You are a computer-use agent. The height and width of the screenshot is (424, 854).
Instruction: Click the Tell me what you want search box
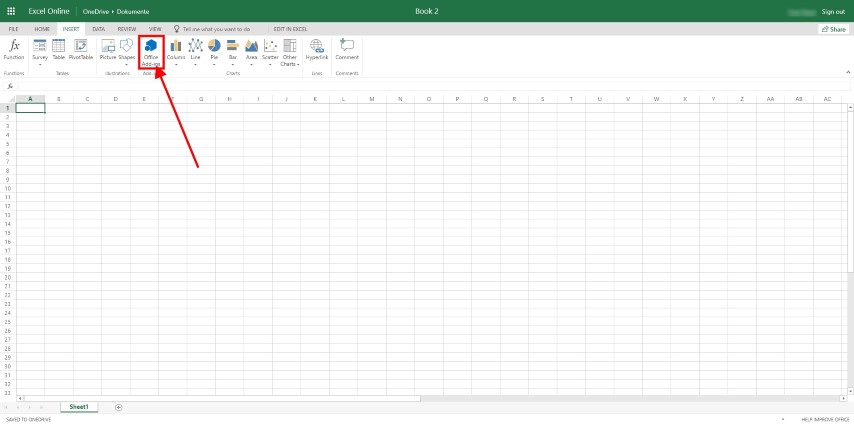click(213, 30)
